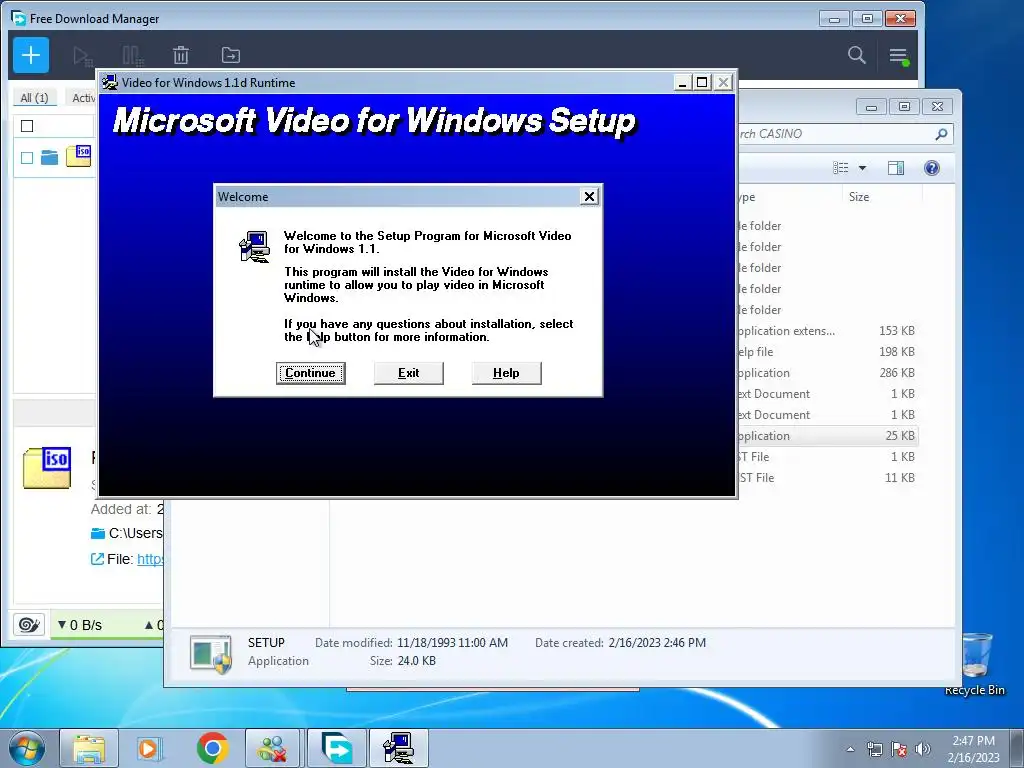Click the start downloads play icon

coord(82,56)
